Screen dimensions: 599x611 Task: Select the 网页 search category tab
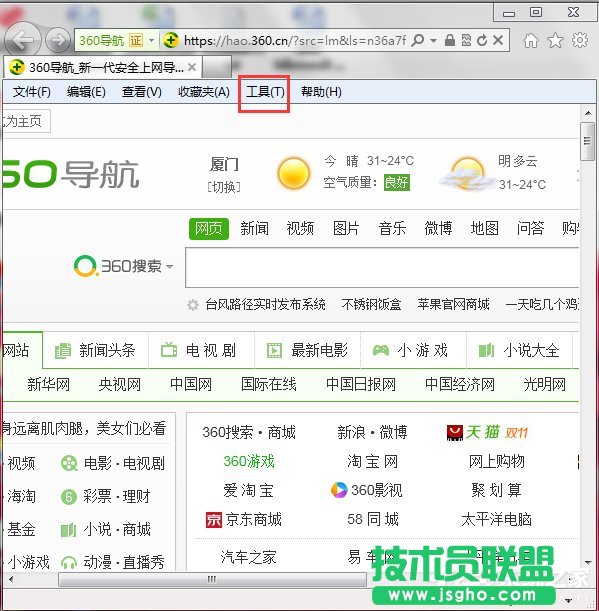(x=209, y=229)
